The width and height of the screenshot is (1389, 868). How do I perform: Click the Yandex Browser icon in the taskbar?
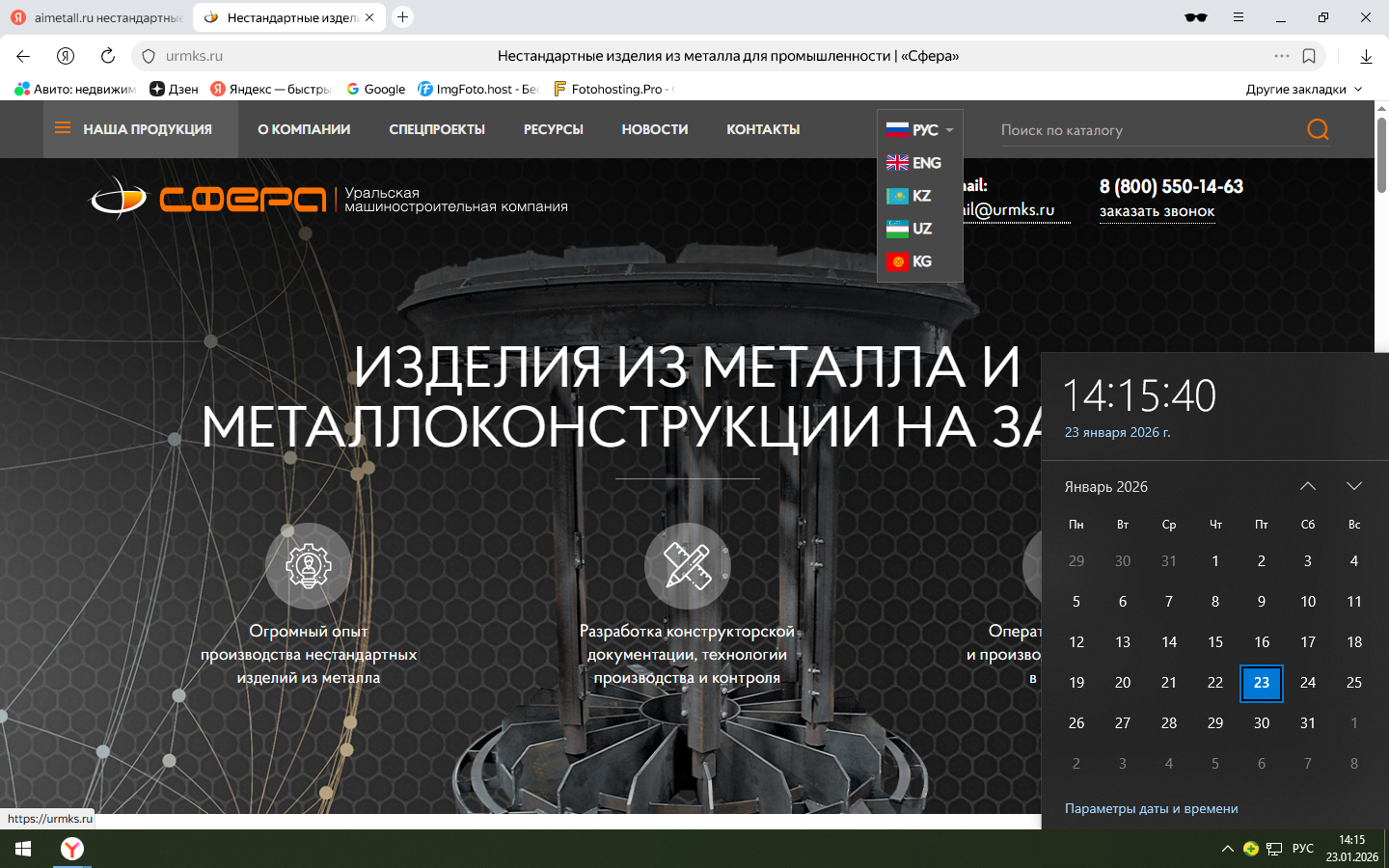[72, 849]
